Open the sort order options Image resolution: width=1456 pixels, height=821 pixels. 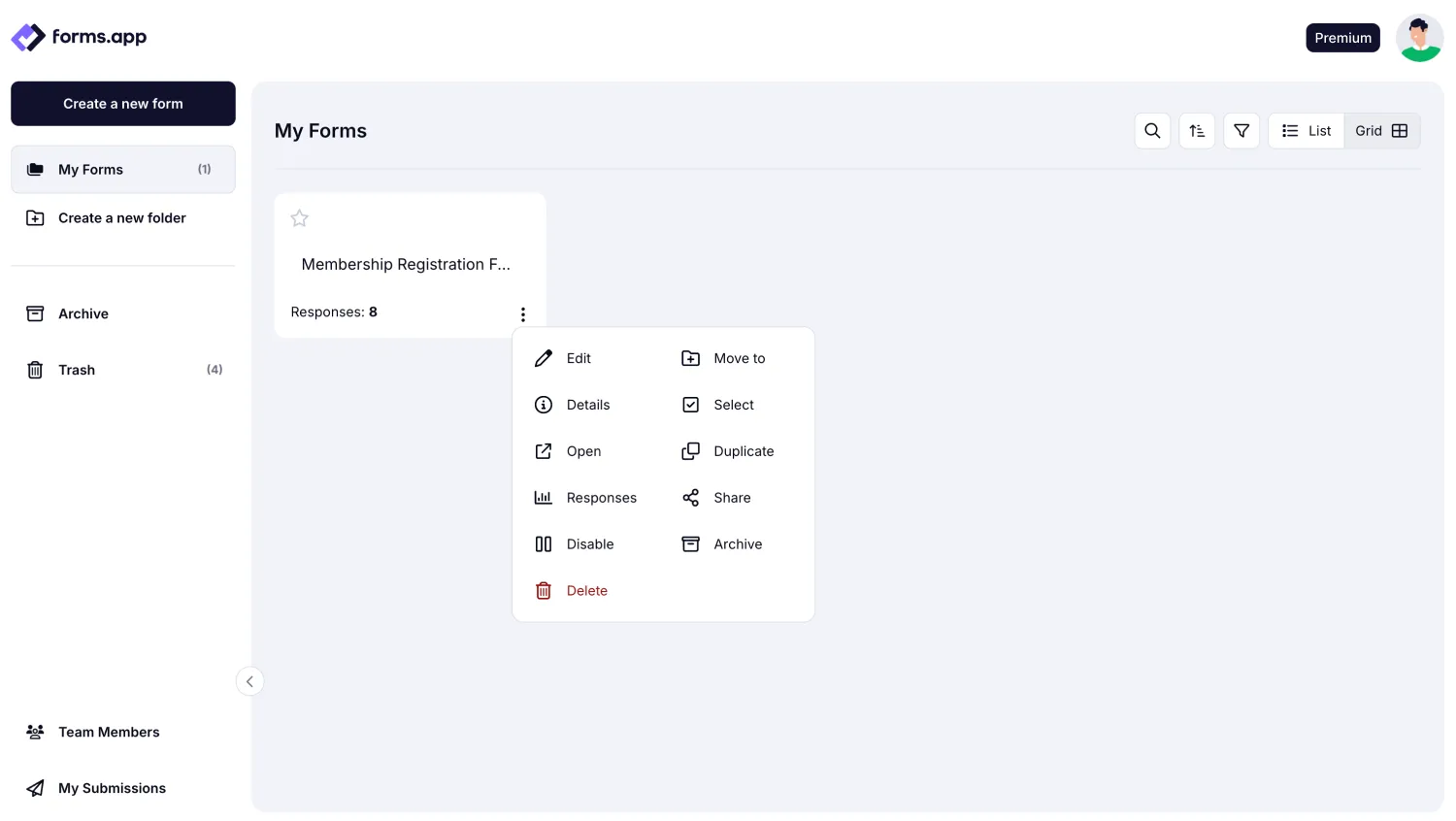point(1197,131)
